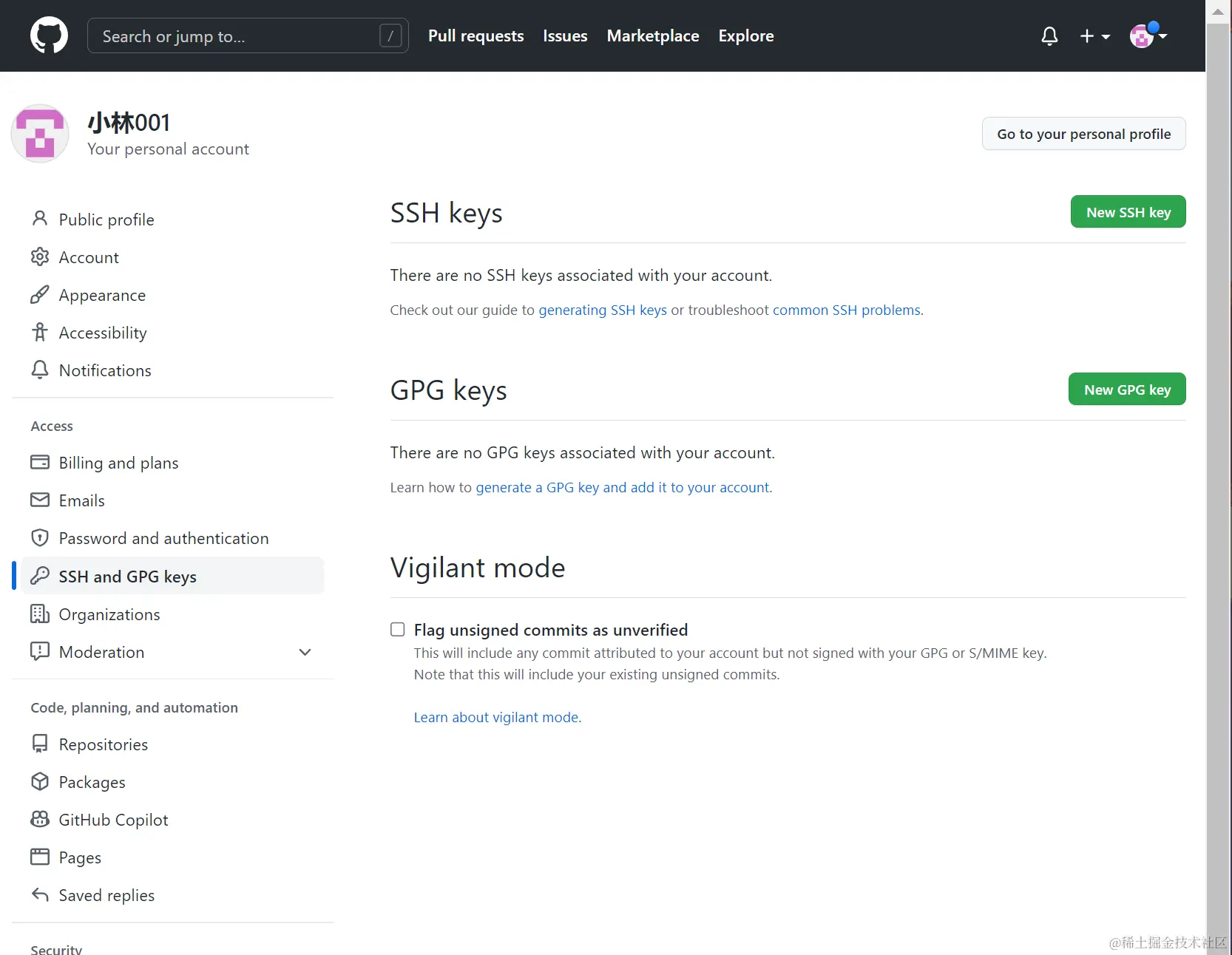1232x955 pixels.
Task: Click the Organizations building icon
Action: tap(40, 614)
